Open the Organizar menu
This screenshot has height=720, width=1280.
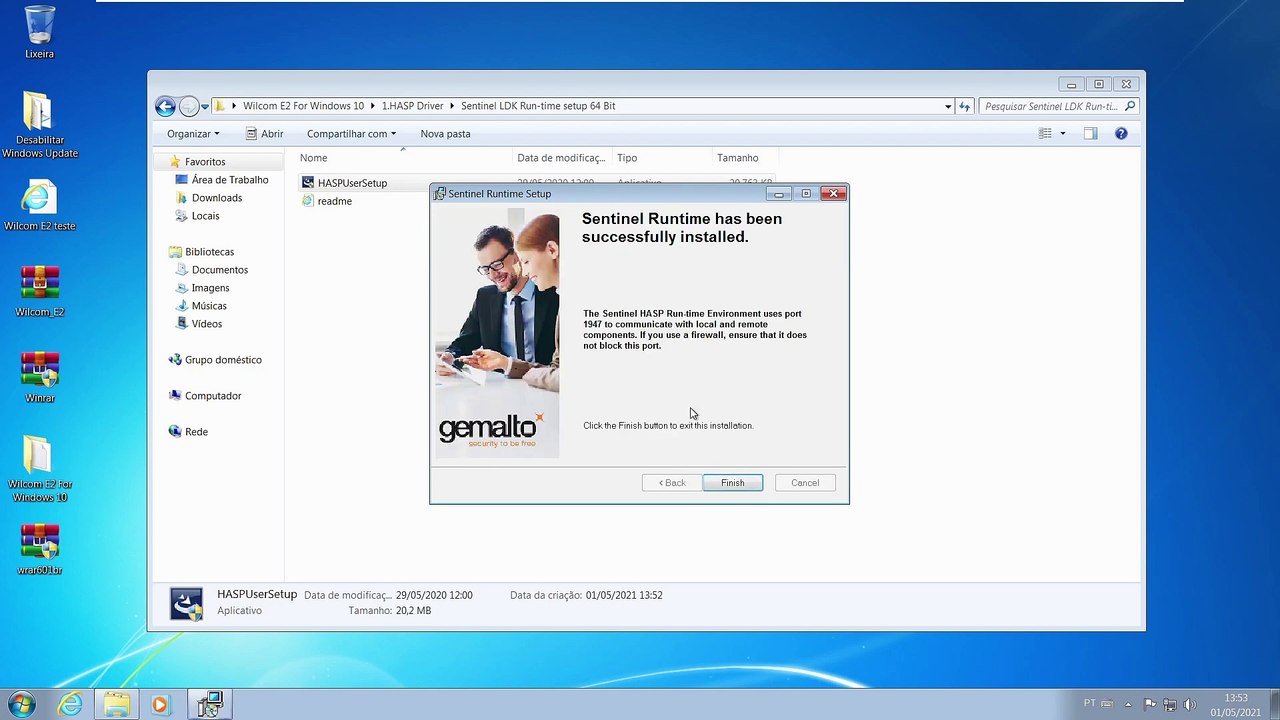193,134
